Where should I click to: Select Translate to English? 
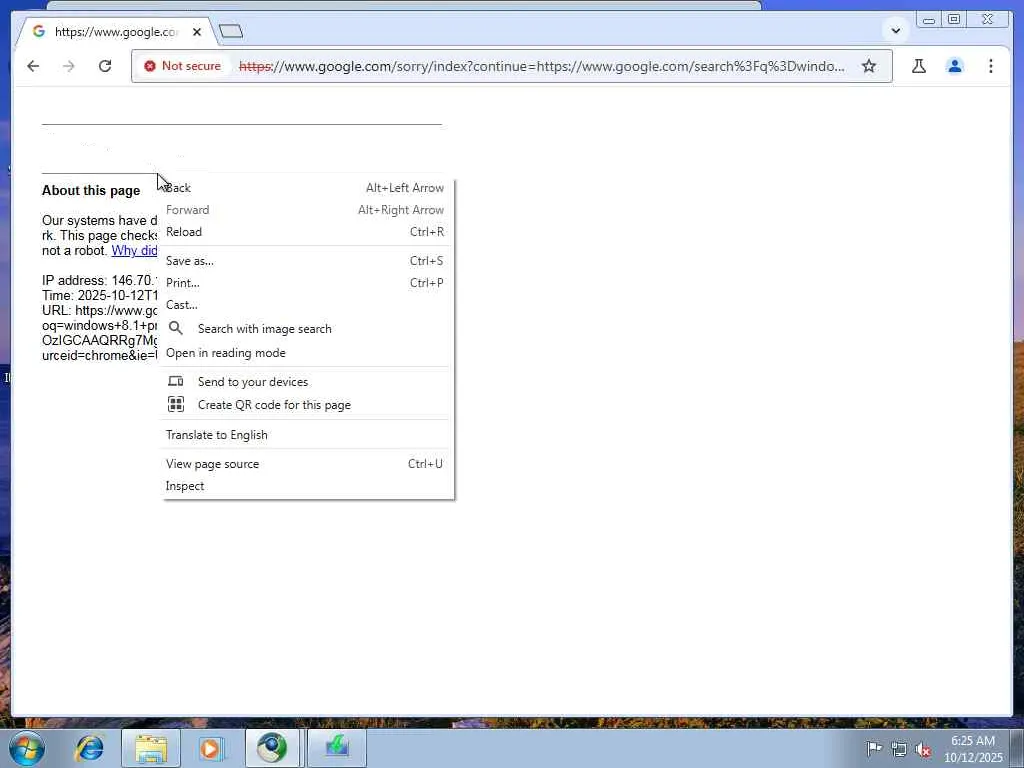pyautogui.click(x=307, y=435)
